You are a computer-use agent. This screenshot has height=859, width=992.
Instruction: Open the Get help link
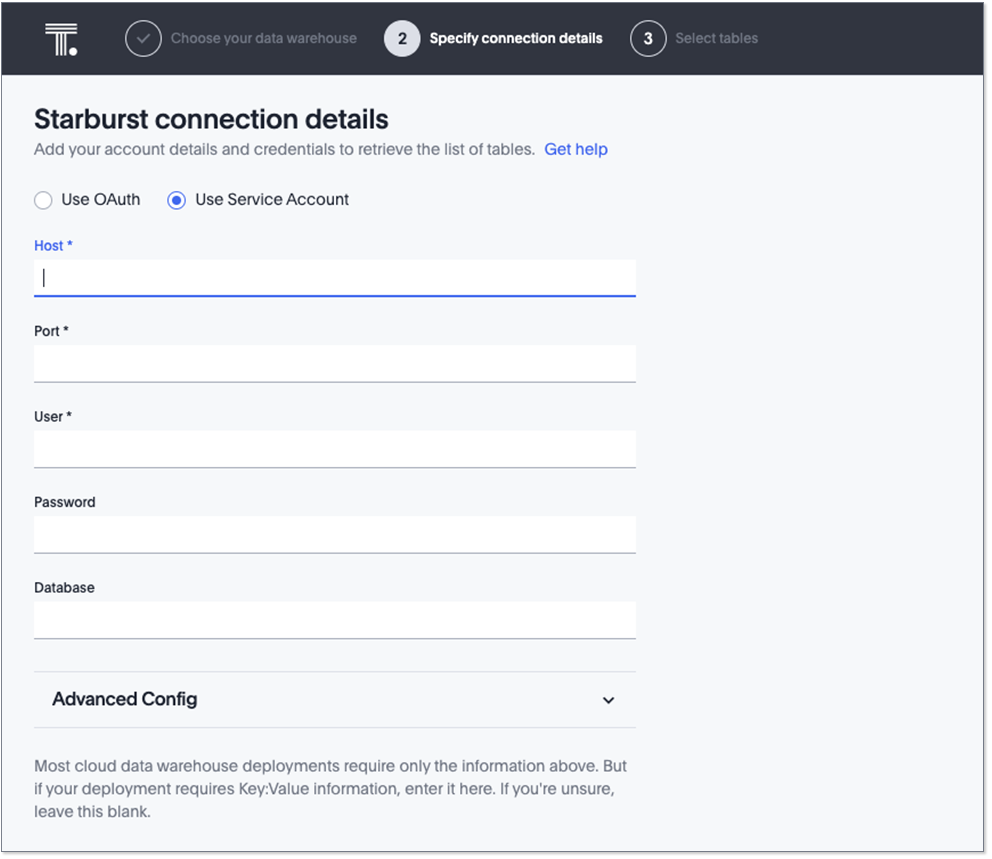coord(576,150)
